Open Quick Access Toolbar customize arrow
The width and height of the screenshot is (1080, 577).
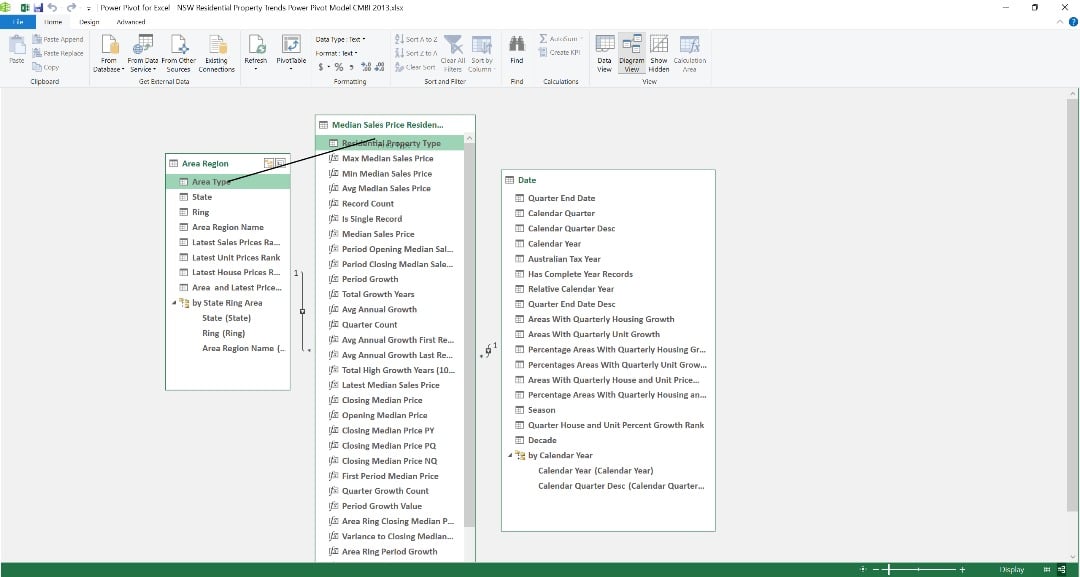pos(89,8)
